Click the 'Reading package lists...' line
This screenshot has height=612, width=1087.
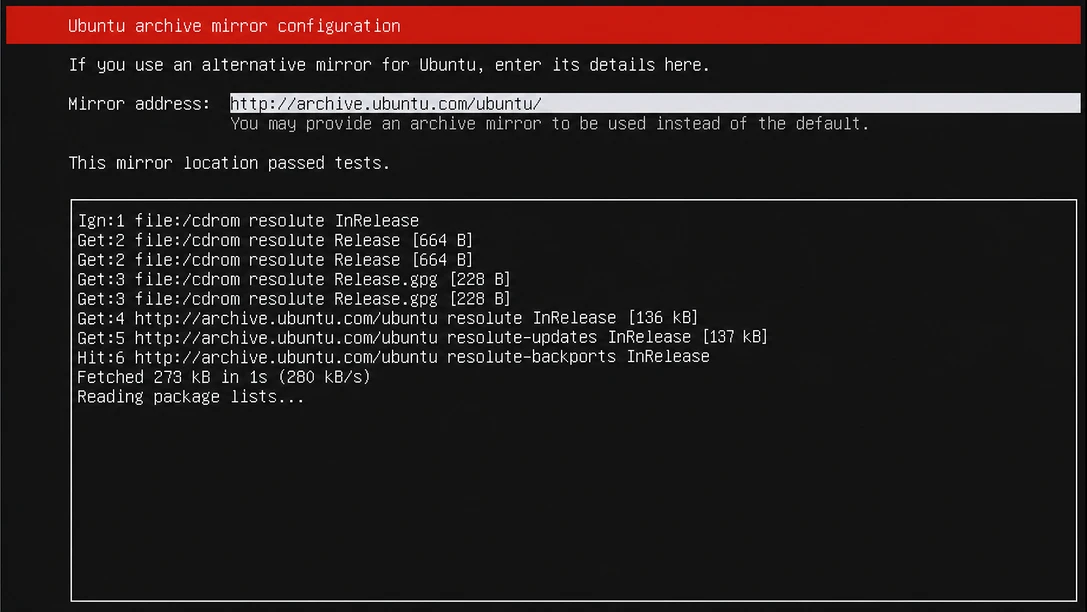[x=191, y=396]
